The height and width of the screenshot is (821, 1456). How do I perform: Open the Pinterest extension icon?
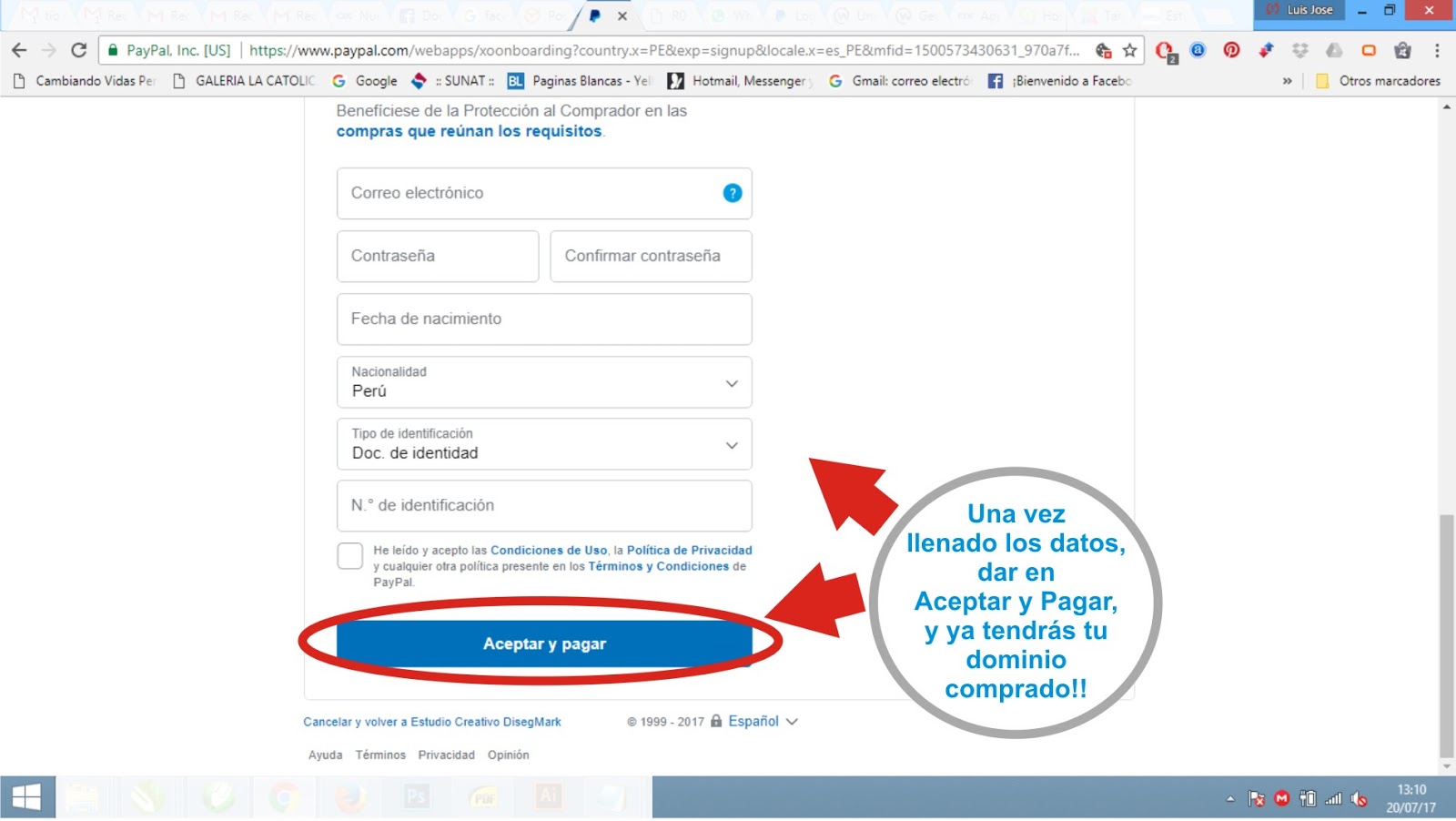(1229, 51)
